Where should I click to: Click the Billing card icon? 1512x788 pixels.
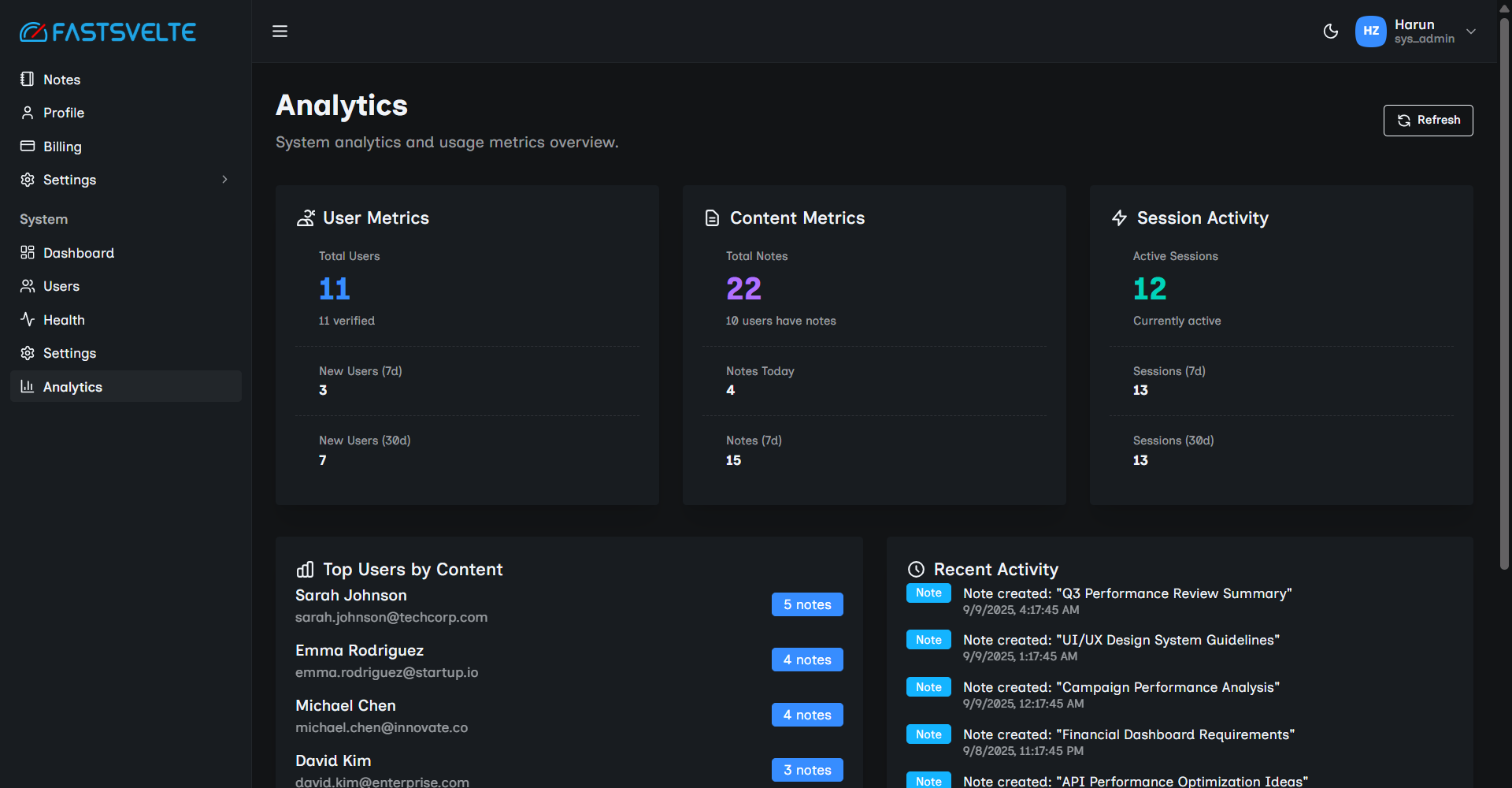[x=28, y=147]
